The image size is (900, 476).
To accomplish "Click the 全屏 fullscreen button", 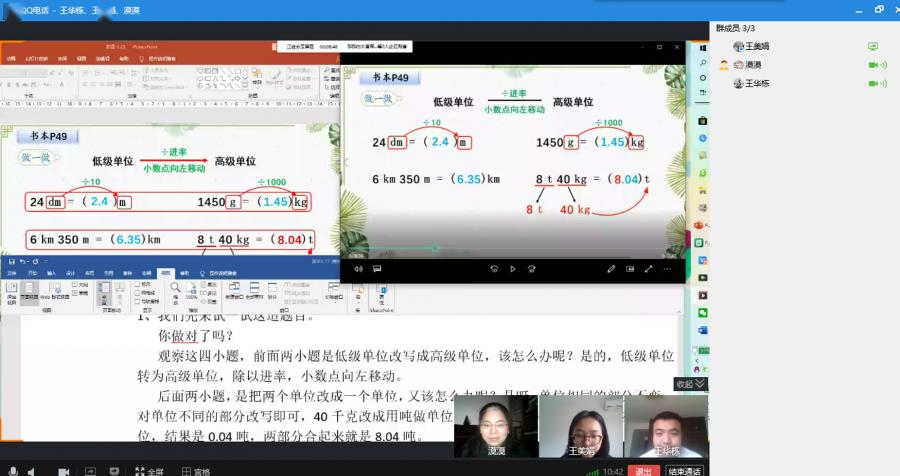I will [149, 471].
